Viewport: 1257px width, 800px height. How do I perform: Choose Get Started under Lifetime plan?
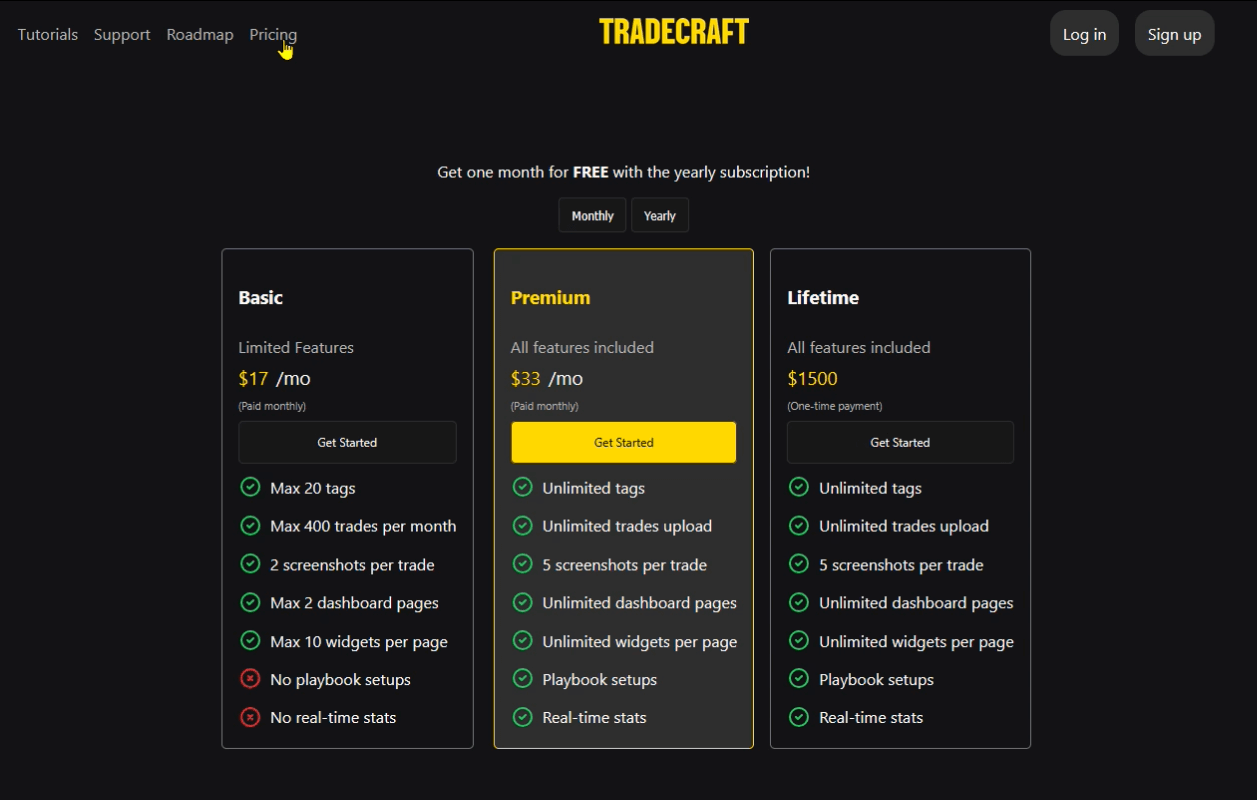coord(900,442)
